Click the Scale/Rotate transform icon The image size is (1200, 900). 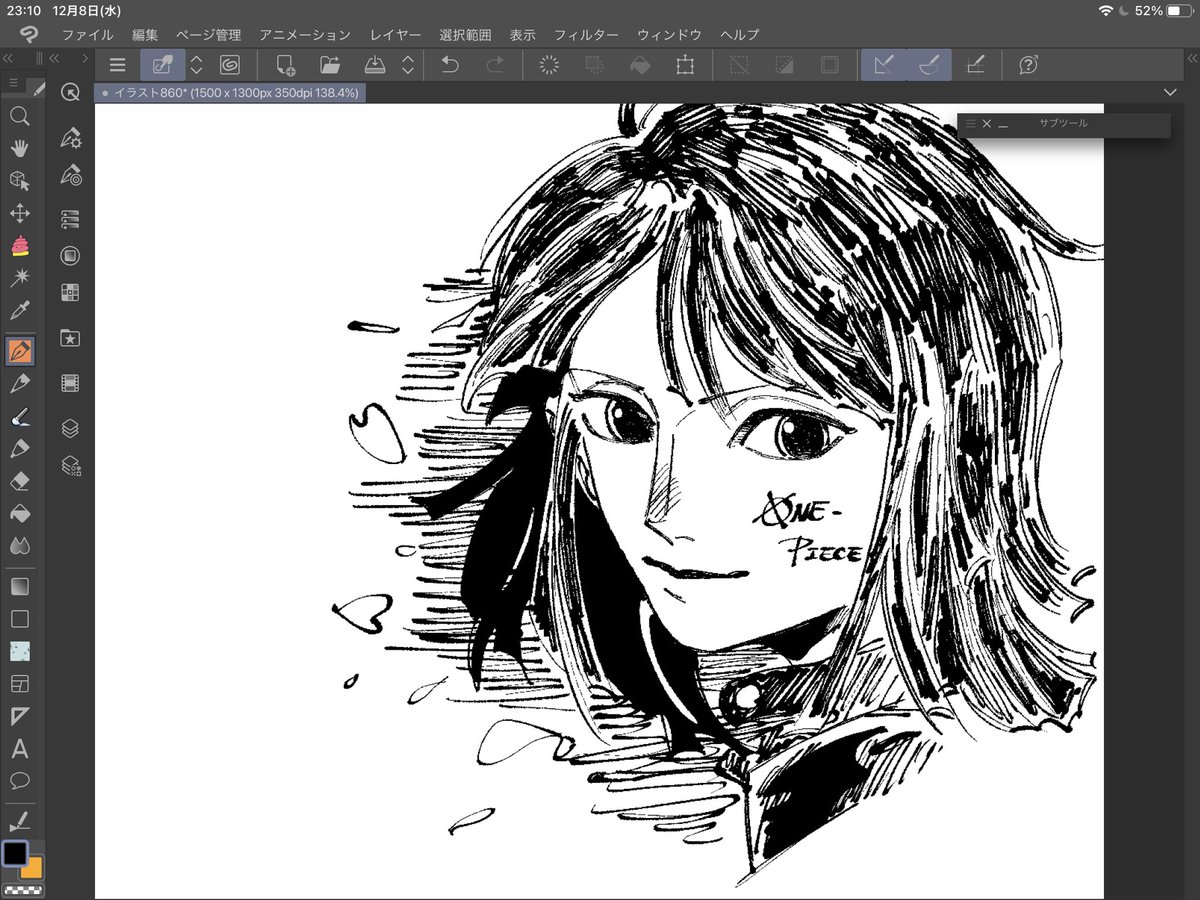point(685,65)
